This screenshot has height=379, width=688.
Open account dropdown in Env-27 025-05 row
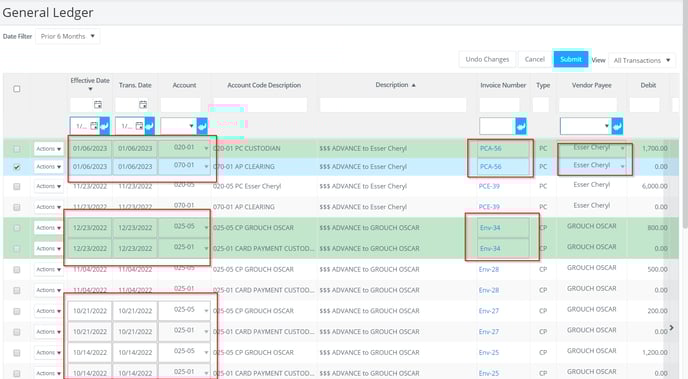point(206,311)
